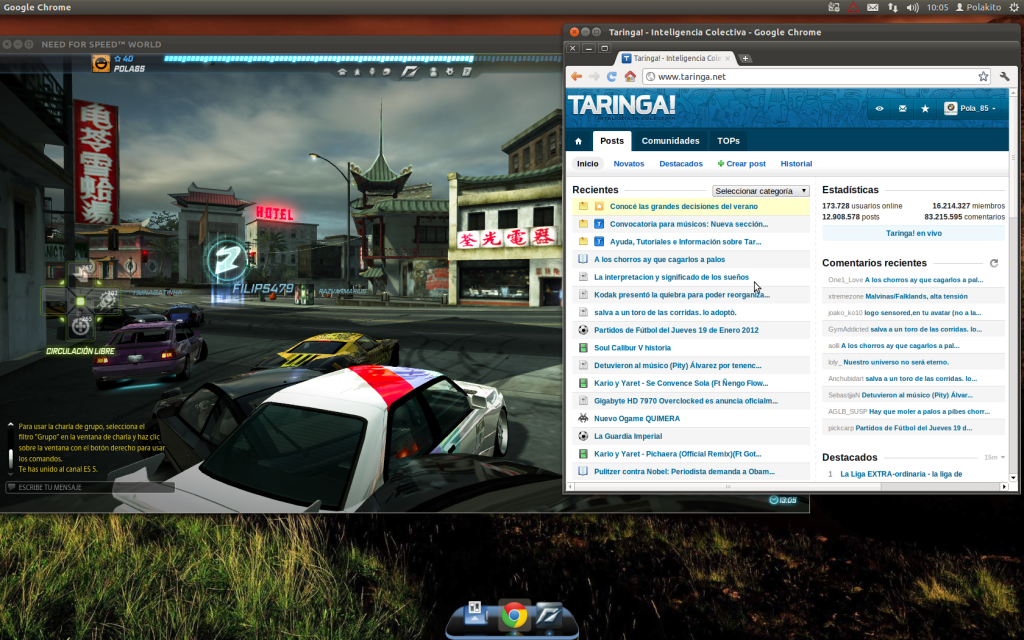This screenshot has width=1024, height=640.
Task: Open post Soul Calibur V historia
Action: pos(632,348)
